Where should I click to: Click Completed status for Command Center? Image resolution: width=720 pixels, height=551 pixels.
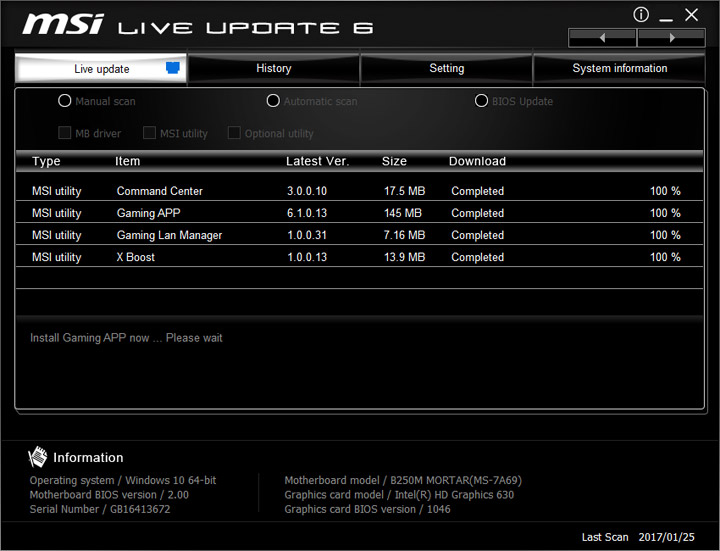point(478,191)
